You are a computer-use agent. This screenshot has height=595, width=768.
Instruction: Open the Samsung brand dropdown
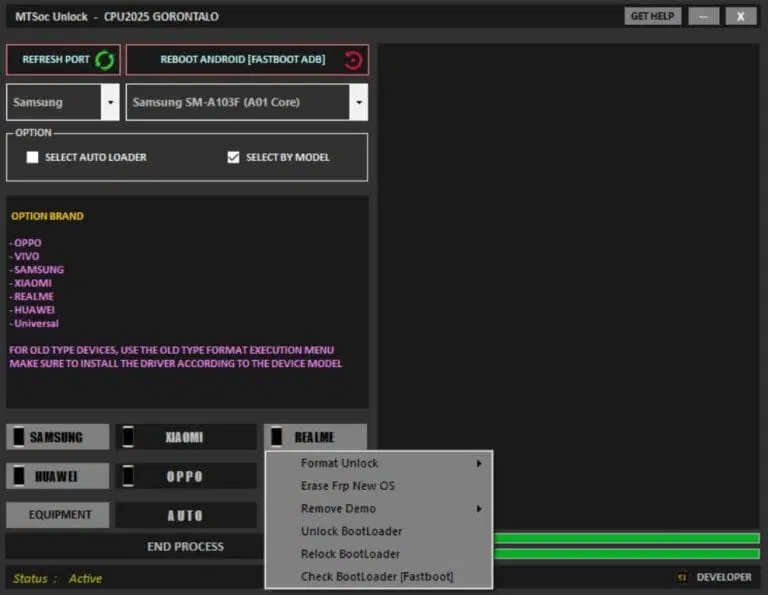109,102
